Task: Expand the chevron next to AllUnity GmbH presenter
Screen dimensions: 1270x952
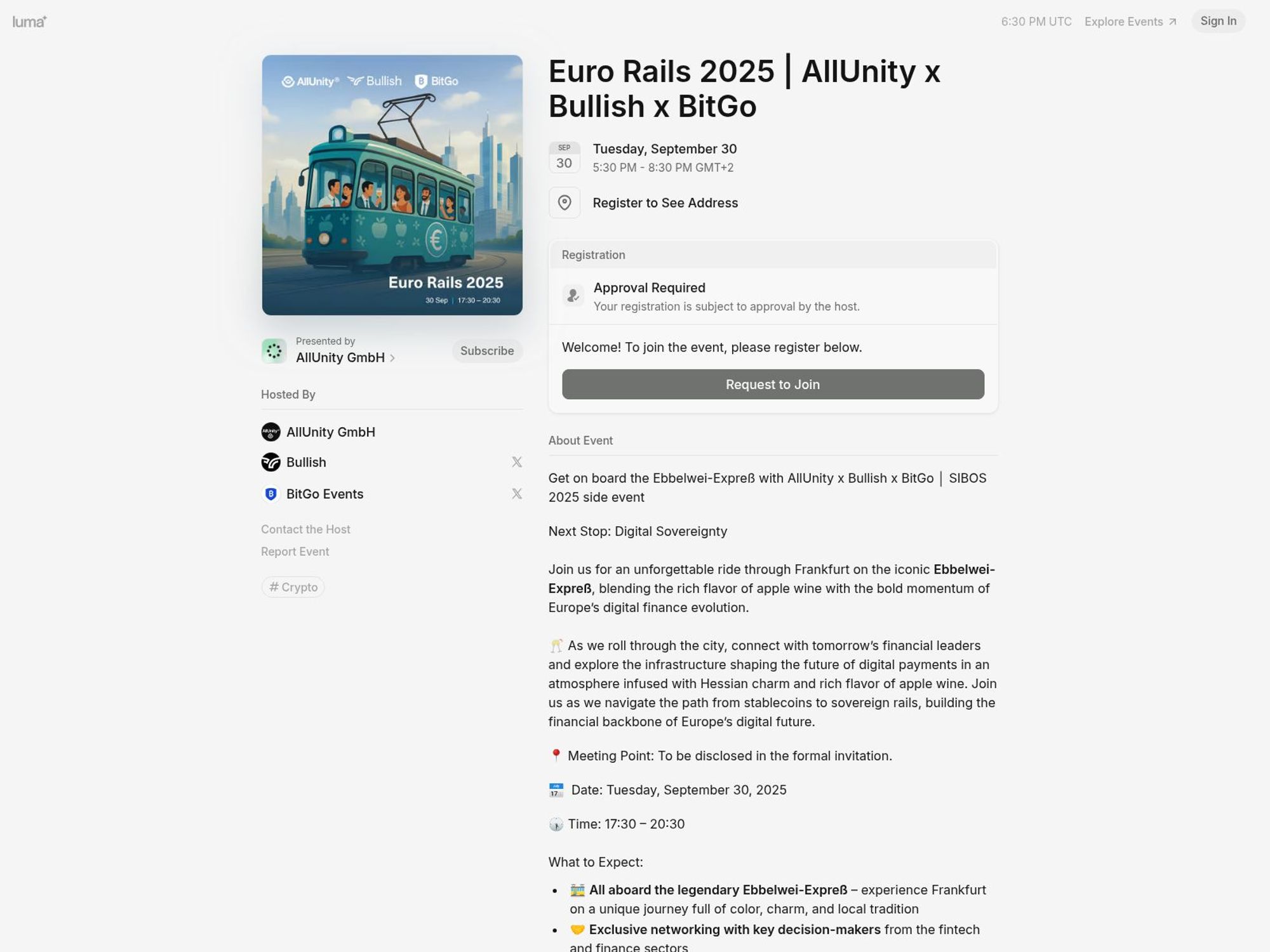Action: 392,358
